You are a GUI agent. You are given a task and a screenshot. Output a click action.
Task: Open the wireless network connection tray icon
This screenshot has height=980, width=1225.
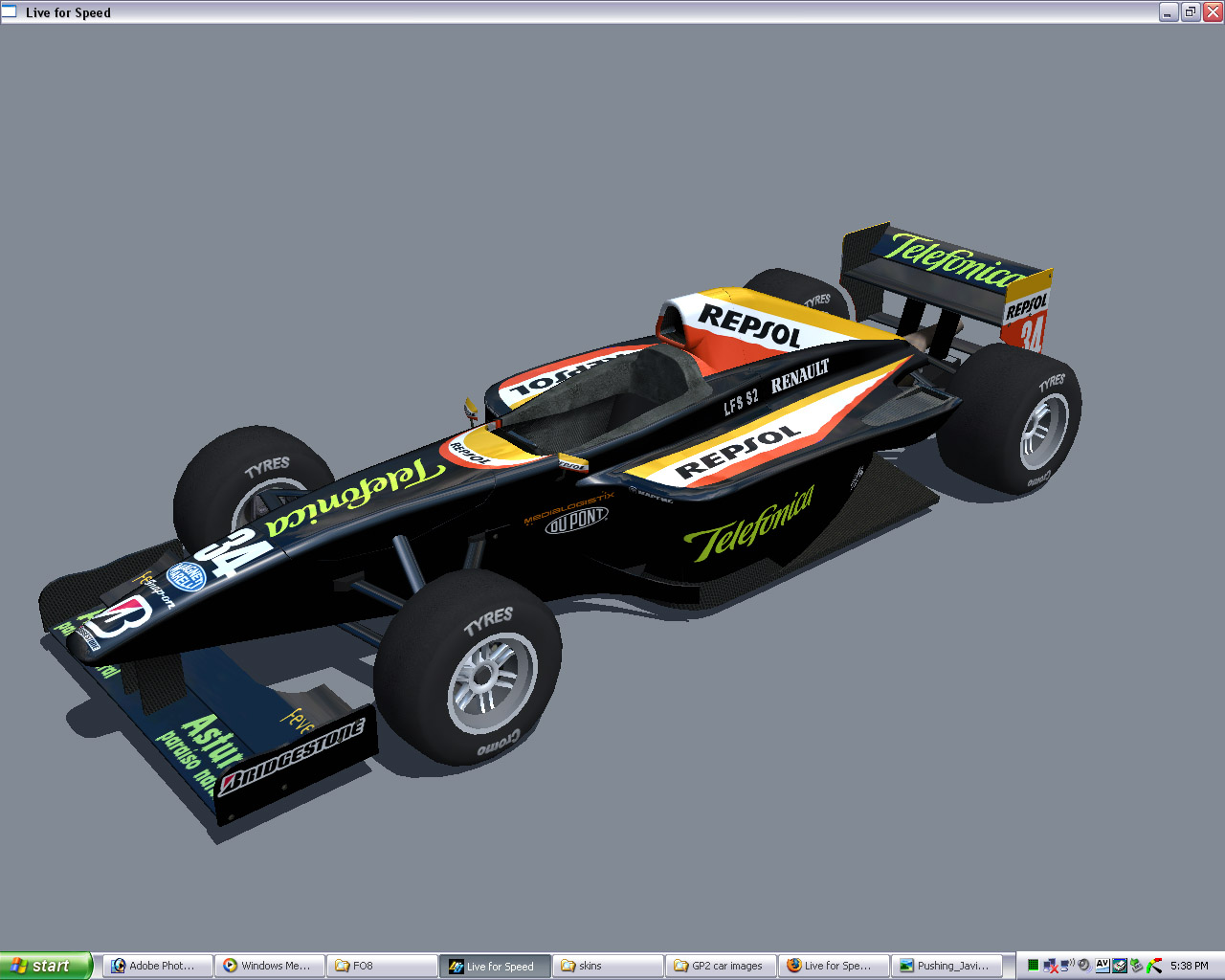[x=1067, y=966]
